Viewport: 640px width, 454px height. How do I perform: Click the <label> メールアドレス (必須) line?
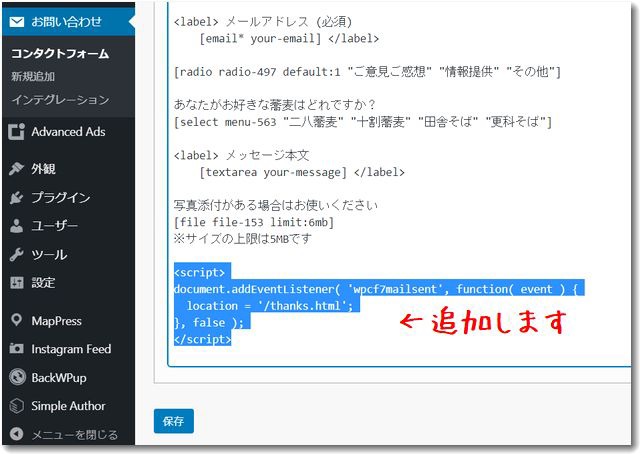click(x=263, y=21)
